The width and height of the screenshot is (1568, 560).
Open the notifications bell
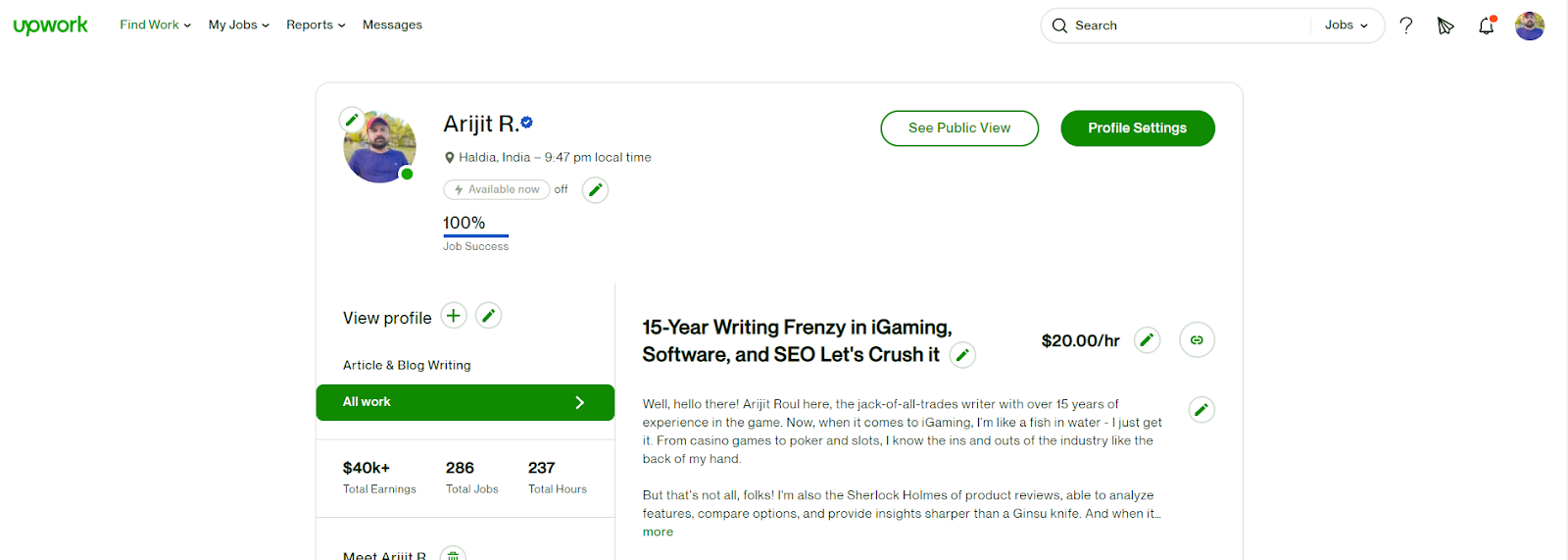(x=1487, y=26)
